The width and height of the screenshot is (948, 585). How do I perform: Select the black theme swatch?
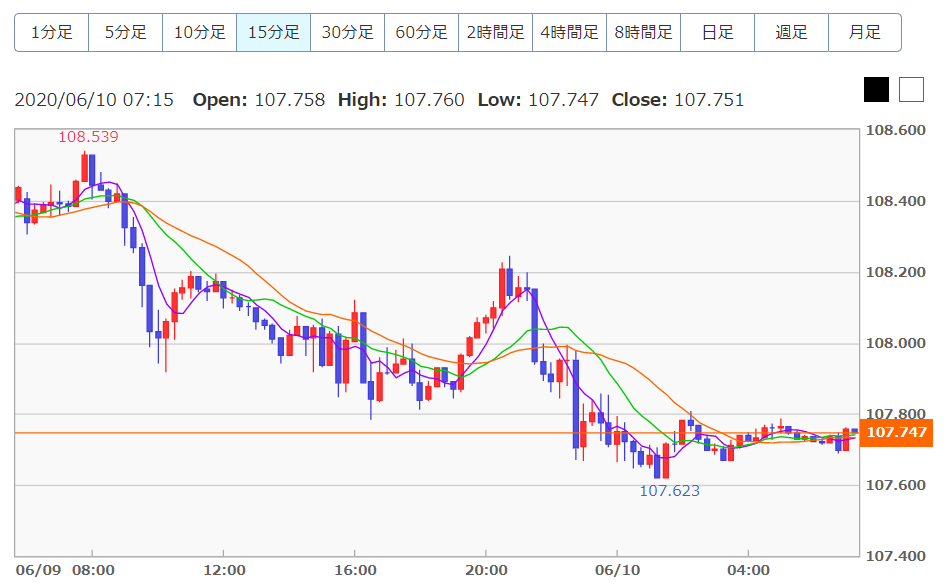pos(877,89)
